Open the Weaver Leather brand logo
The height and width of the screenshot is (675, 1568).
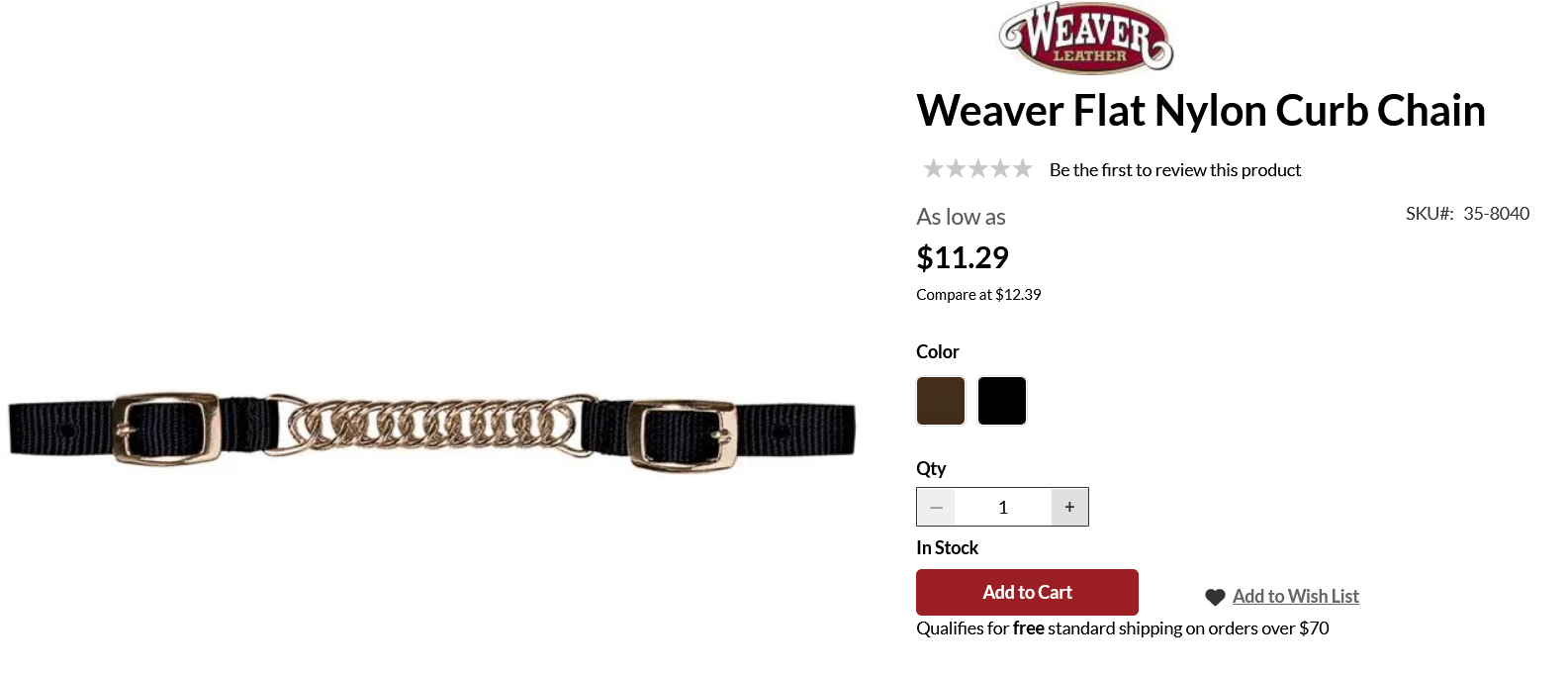[1086, 38]
